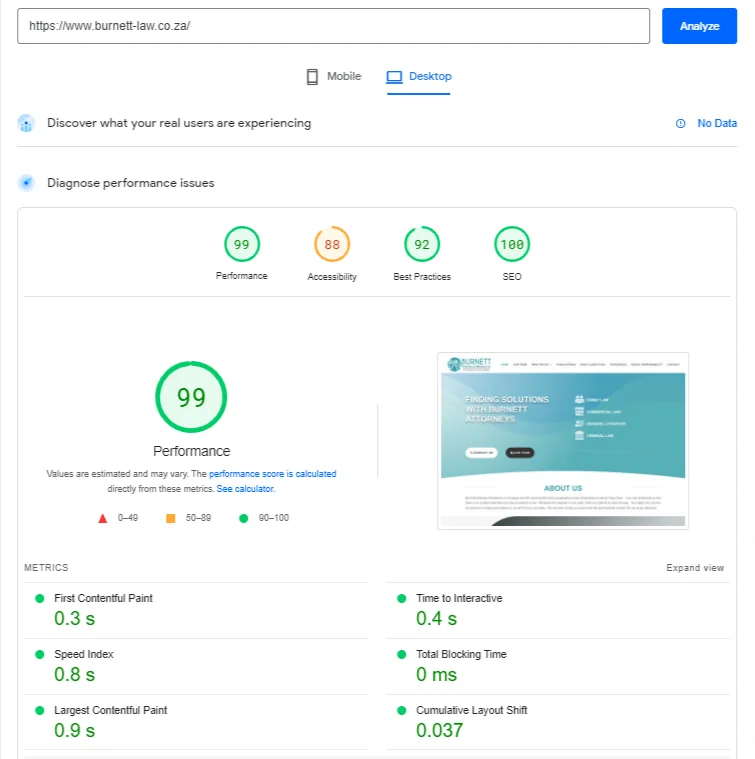Screen dimensions: 755x759
Task: Jump to Best Practices score gauge 92
Action: tap(422, 244)
